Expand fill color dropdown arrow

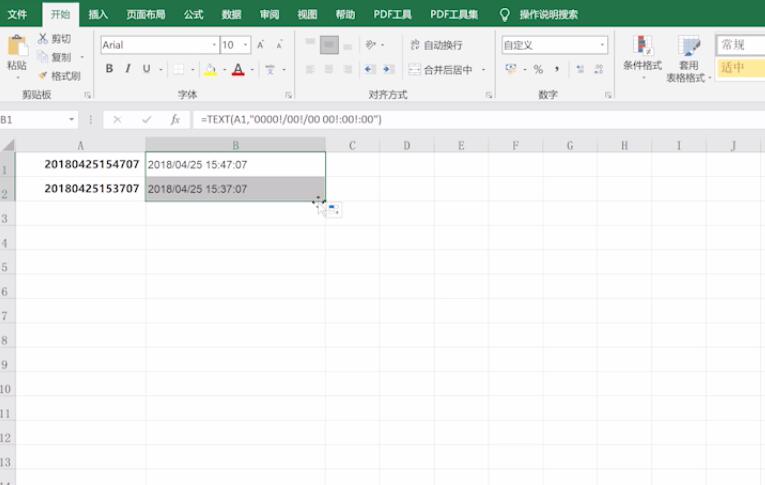pyautogui.click(x=224, y=69)
